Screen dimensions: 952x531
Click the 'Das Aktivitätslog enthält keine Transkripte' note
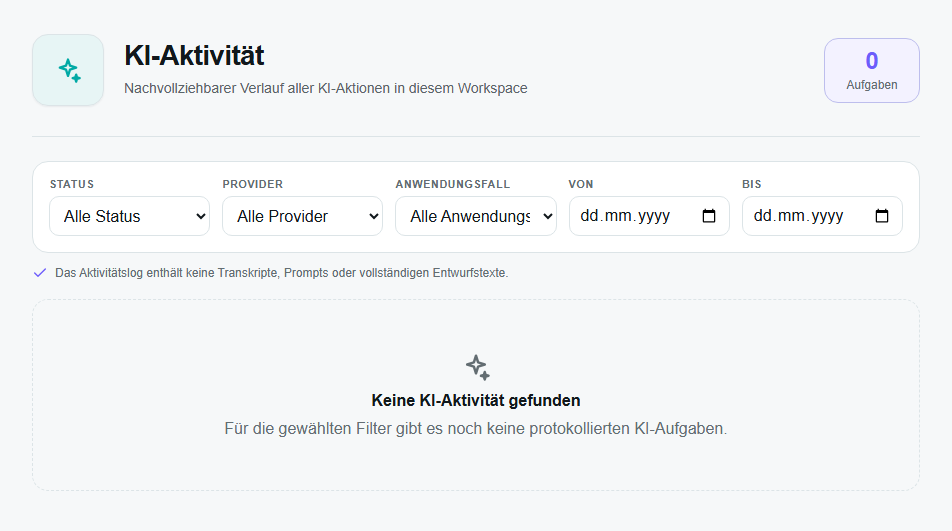click(282, 273)
